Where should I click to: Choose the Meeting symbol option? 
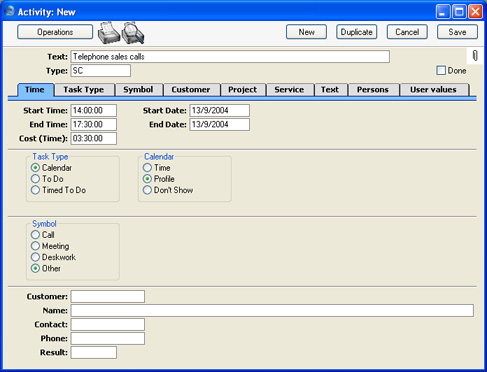[x=35, y=246]
